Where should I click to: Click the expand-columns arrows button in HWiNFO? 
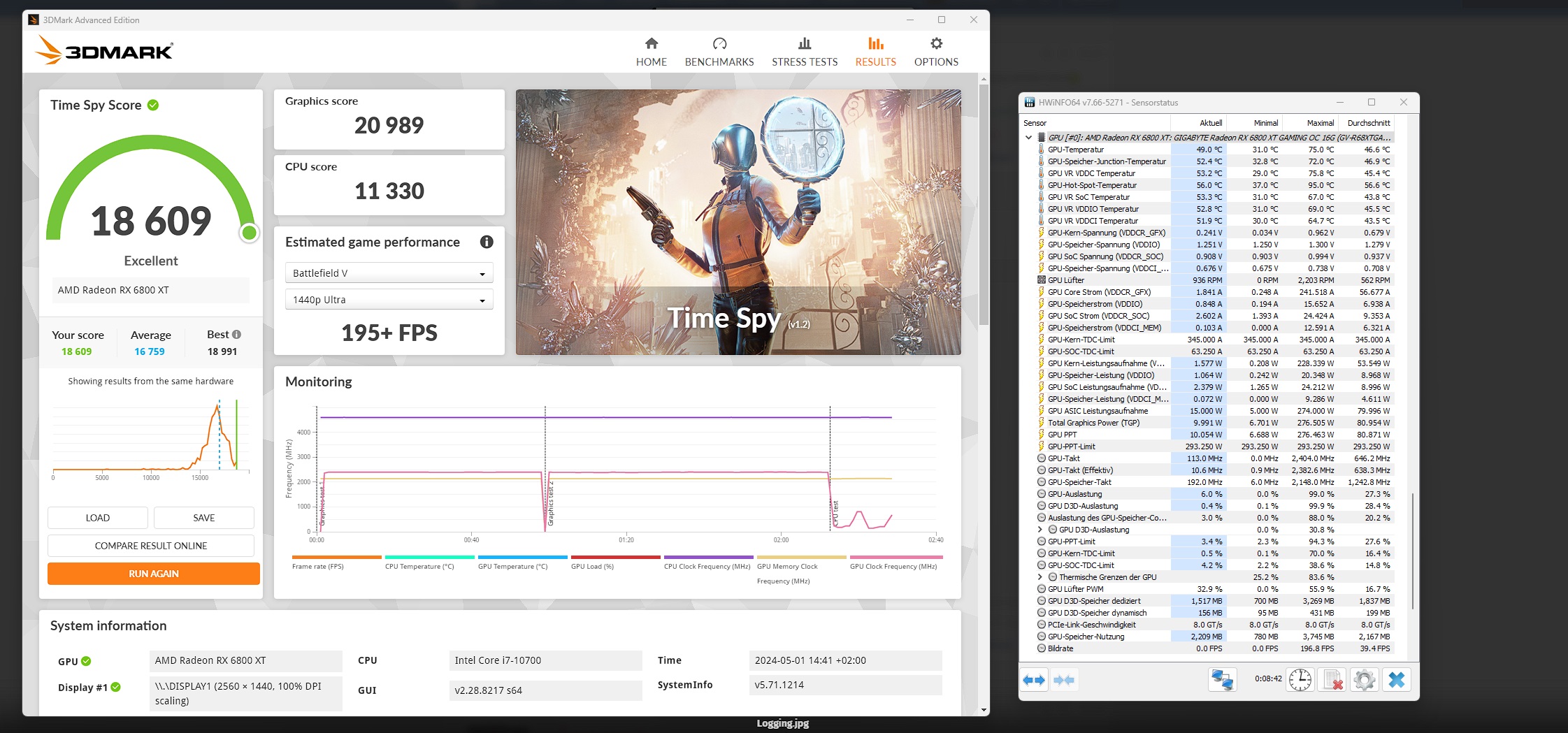coord(1034,680)
